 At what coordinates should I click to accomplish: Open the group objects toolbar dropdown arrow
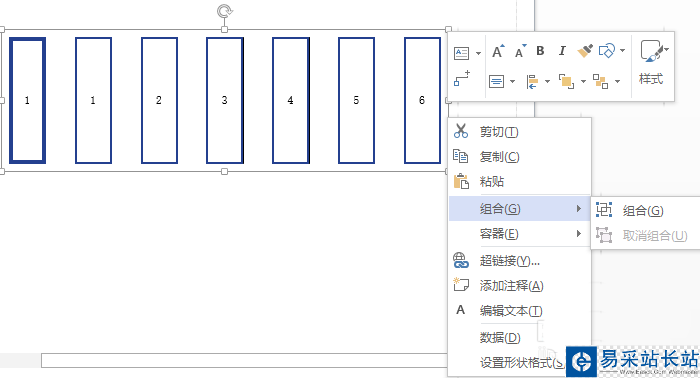coord(617,81)
